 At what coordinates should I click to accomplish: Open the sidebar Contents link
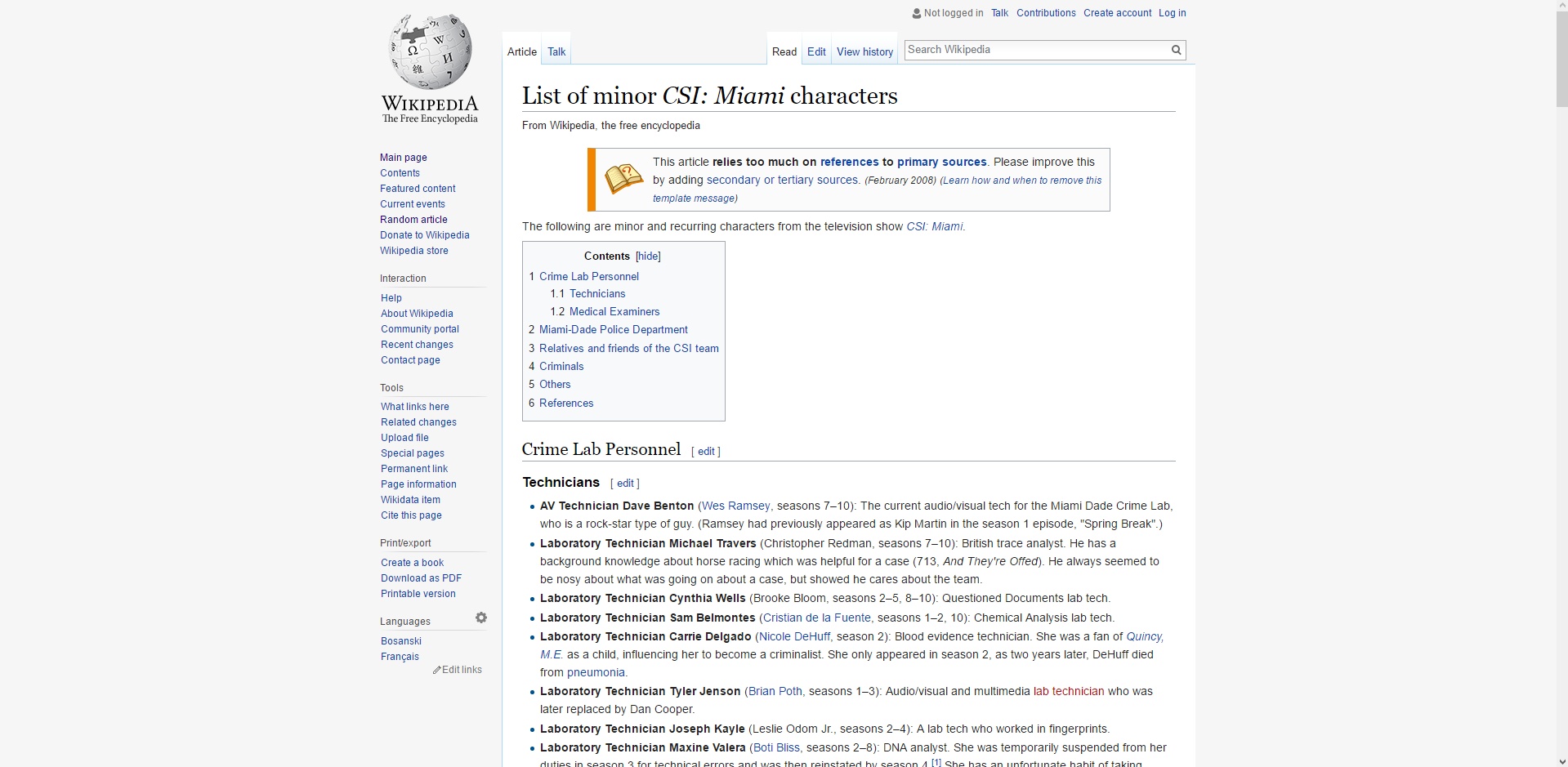click(x=400, y=173)
